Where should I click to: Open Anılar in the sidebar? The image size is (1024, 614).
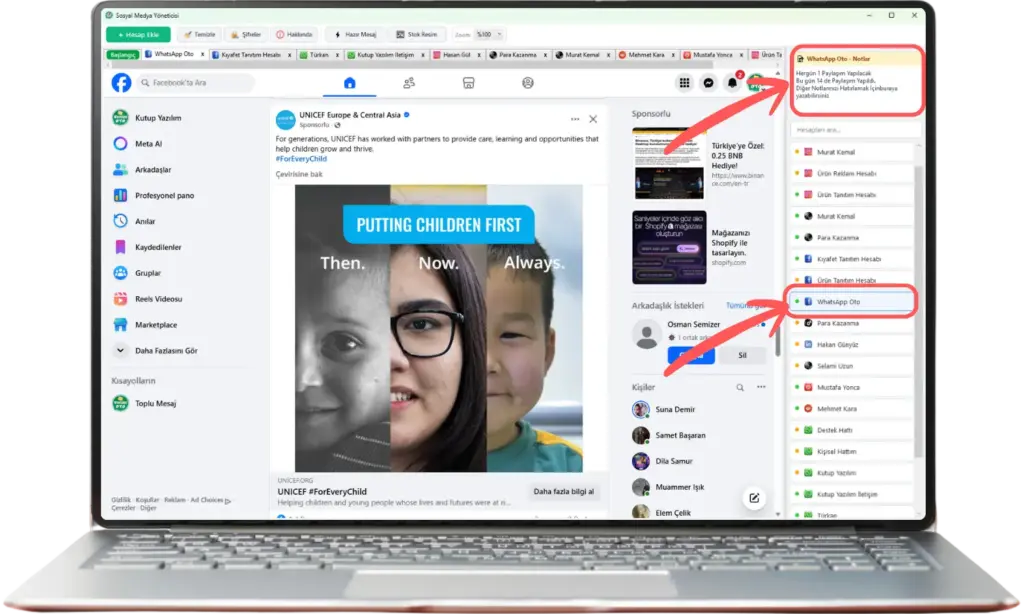pos(135,221)
